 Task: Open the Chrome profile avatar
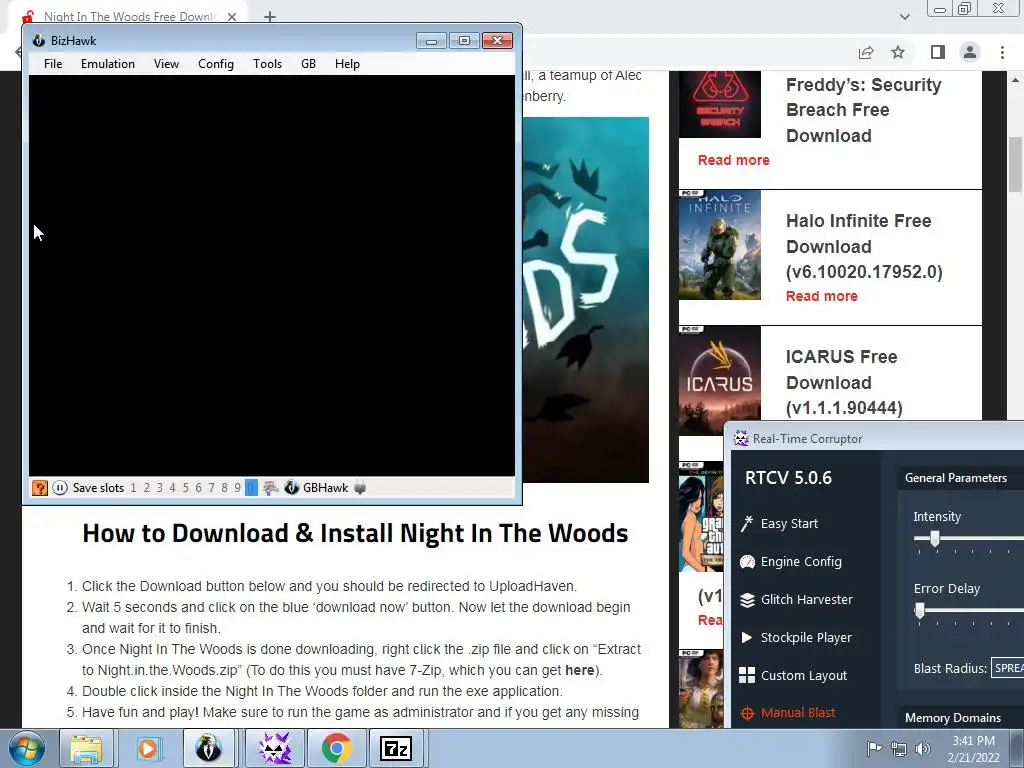point(970,52)
